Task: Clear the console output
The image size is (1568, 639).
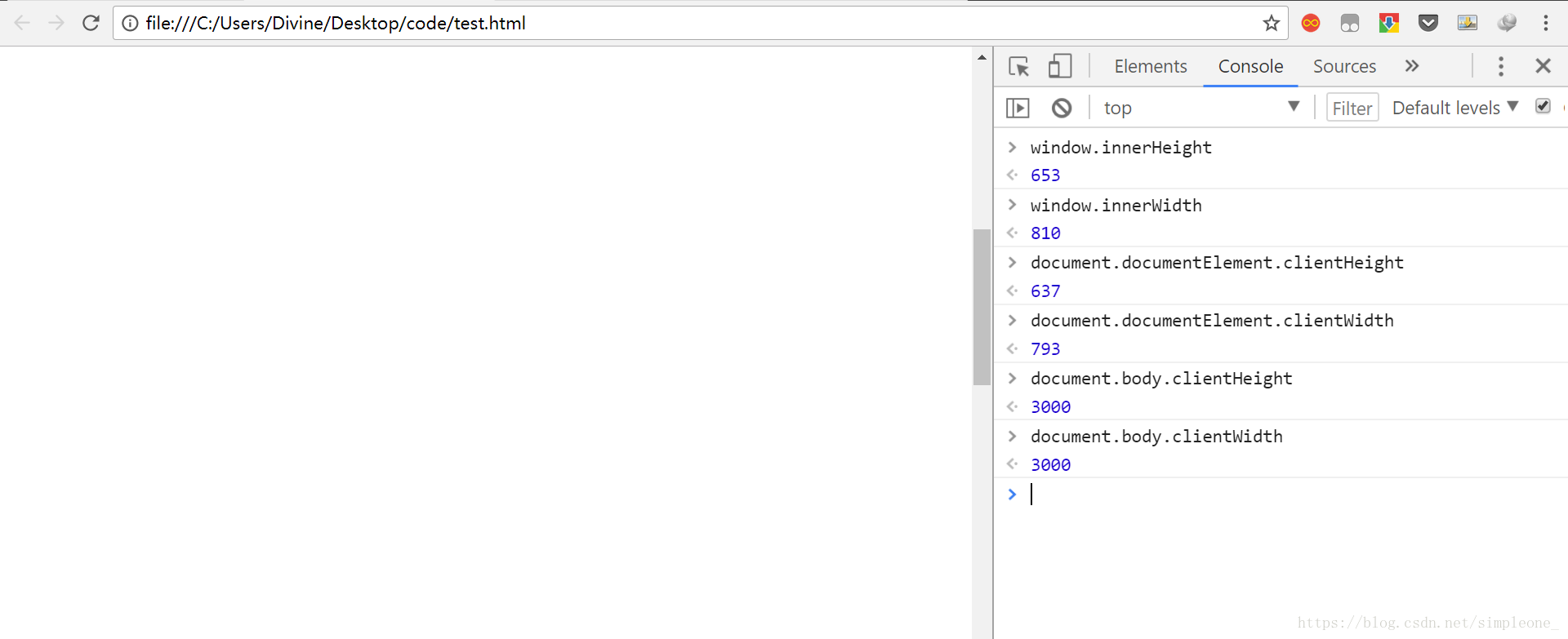Action: pyautogui.click(x=1062, y=108)
